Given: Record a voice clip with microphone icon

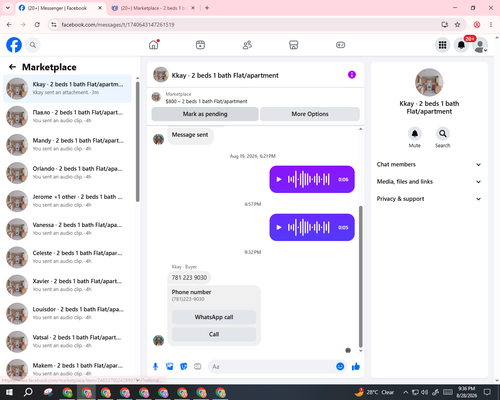Looking at the screenshot, I should tap(155, 367).
